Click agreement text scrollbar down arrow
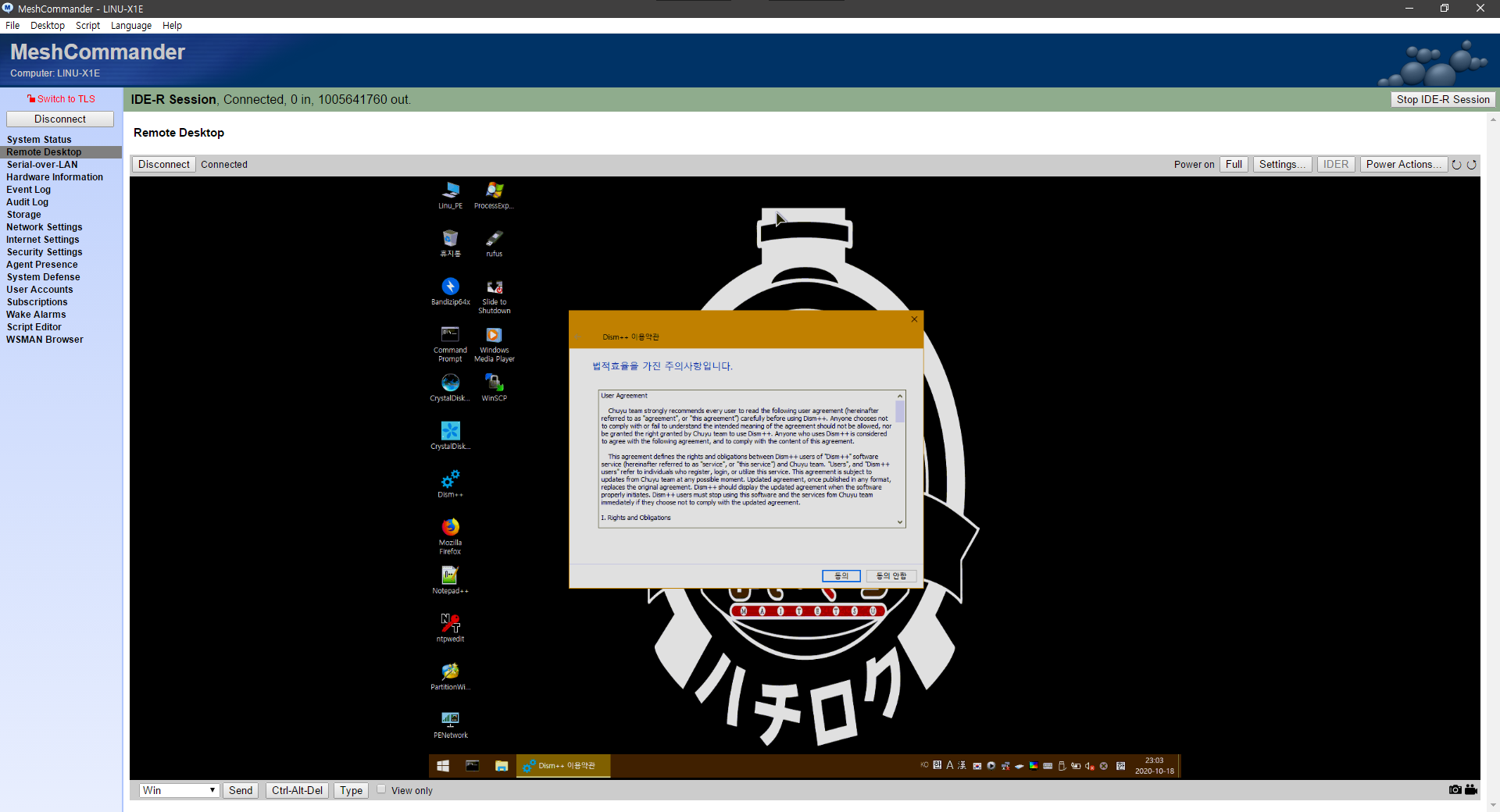The height and width of the screenshot is (812, 1500). click(900, 522)
